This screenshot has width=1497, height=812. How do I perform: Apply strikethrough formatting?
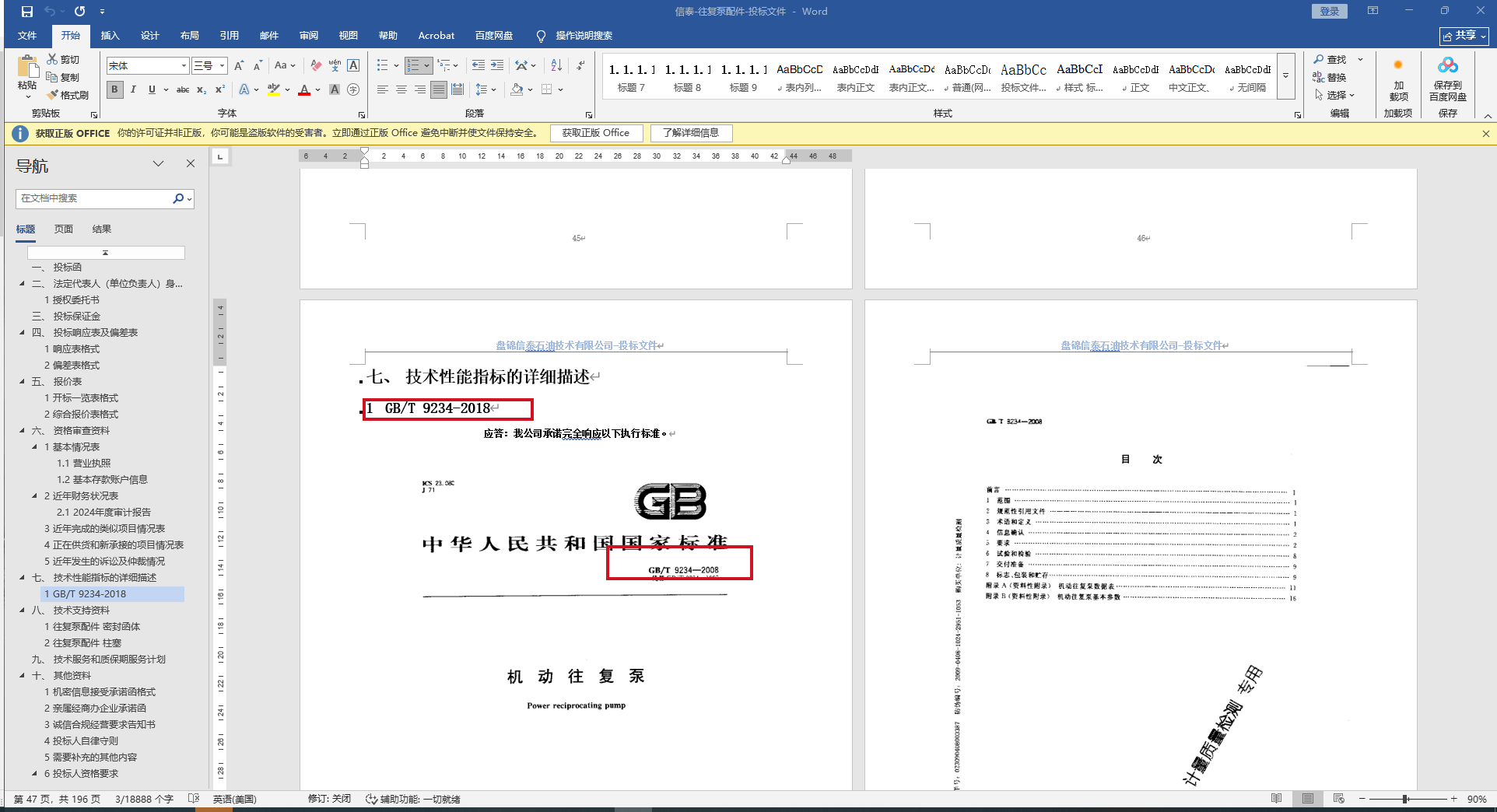[183, 89]
